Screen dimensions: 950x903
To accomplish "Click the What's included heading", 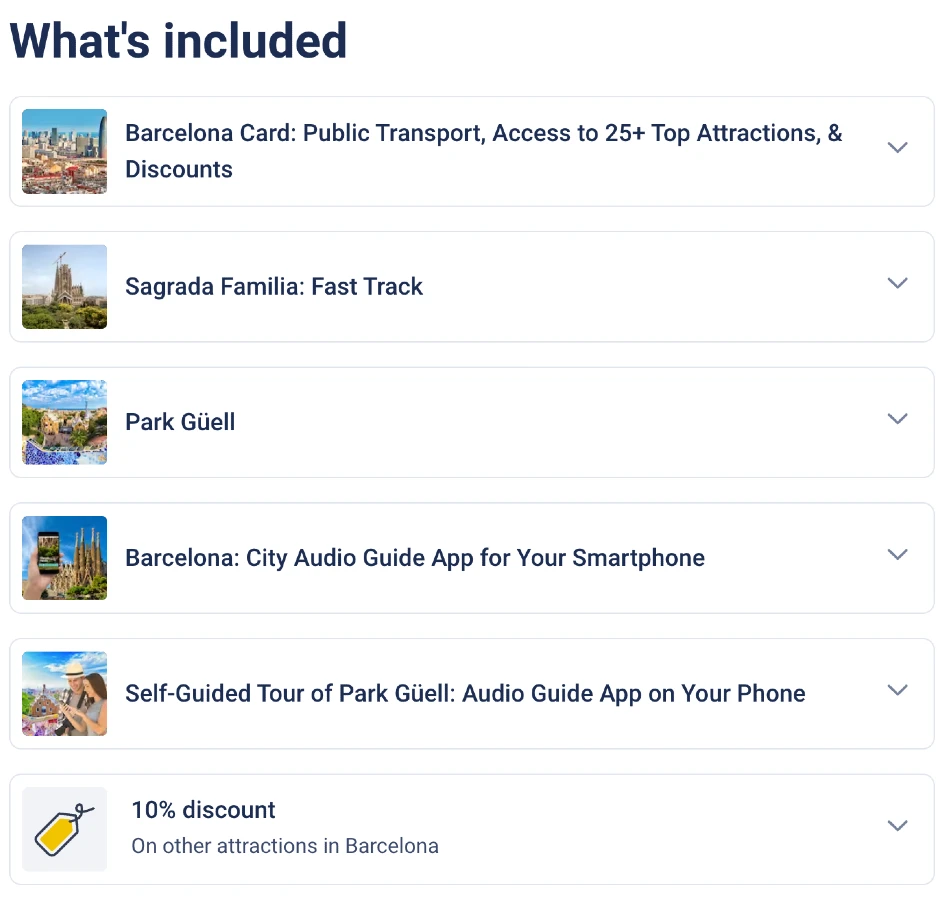I will click(178, 41).
